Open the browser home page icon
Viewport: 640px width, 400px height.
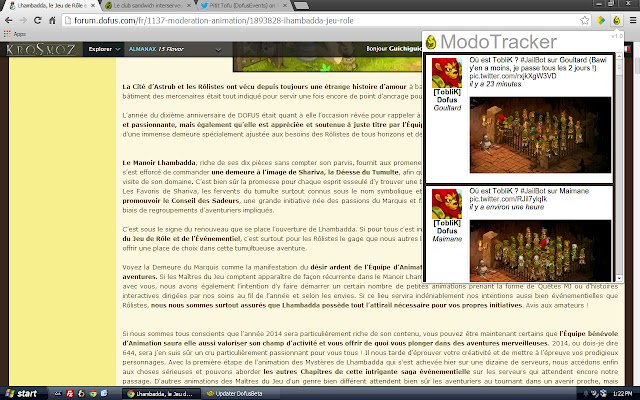[x=52, y=20]
